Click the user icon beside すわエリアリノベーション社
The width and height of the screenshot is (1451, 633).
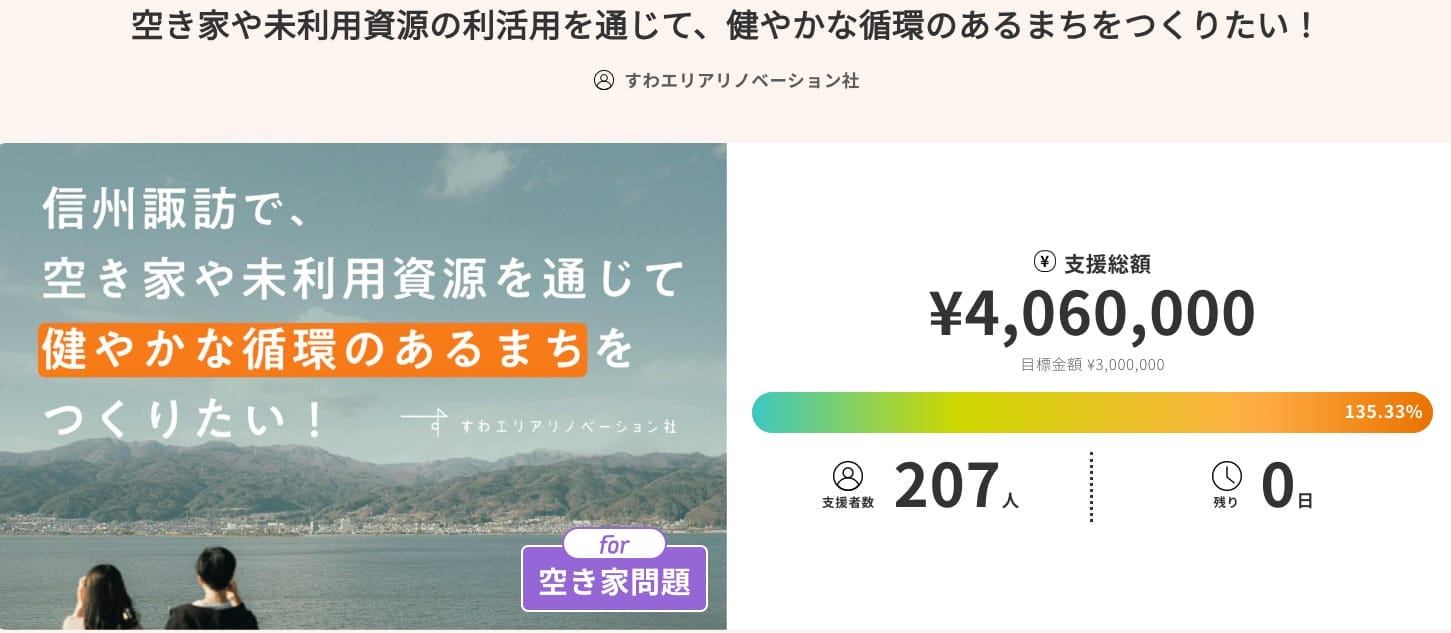[x=603, y=80]
